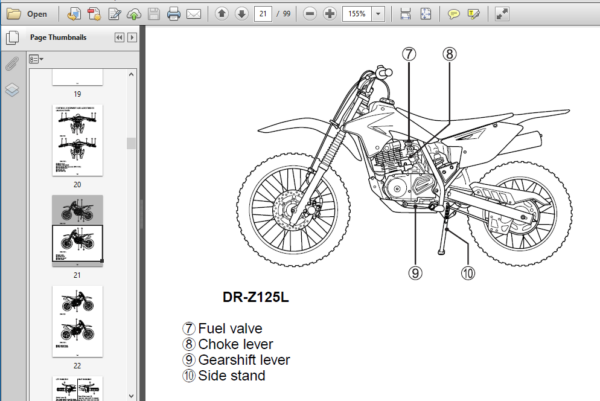Screen dimensions: 600x401
Task: Click the save floppy disk icon
Action: click(154, 14)
